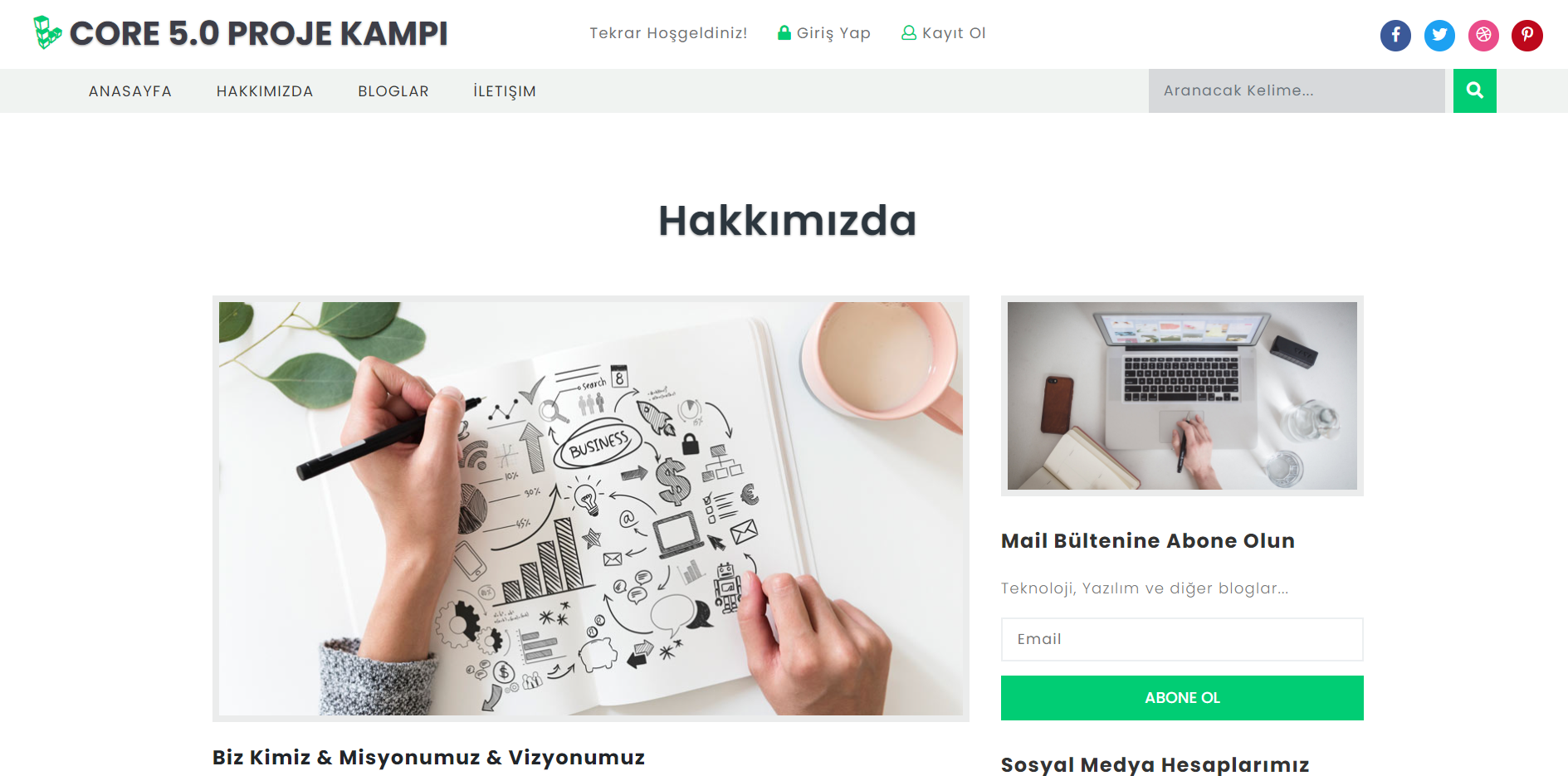Open the İLETİŞİM menu item
1568x776 pixels.
pos(505,91)
